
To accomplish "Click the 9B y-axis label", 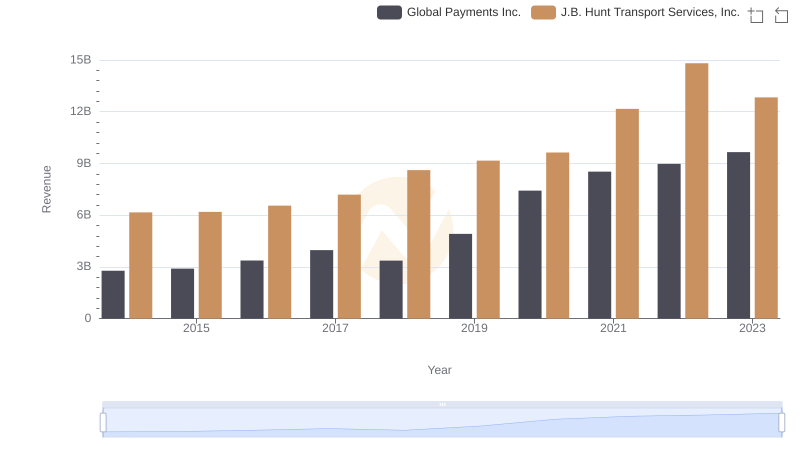I will (x=84, y=164).
